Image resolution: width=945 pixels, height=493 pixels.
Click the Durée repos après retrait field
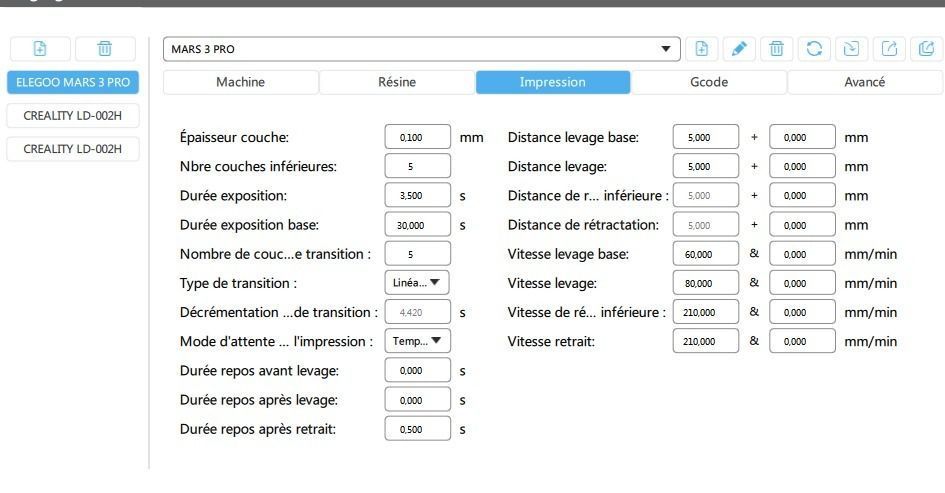coord(417,430)
